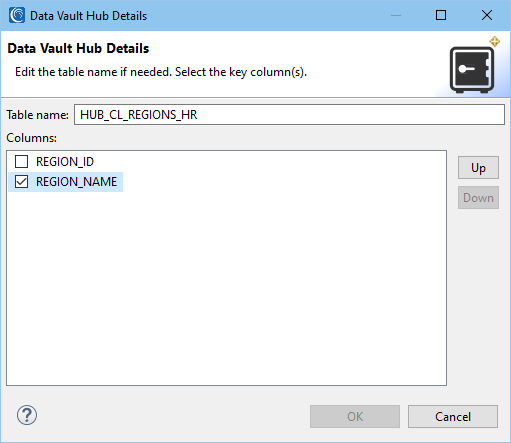Click the yellow sparkle on vault icon
The width and height of the screenshot is (511, 443).
(495, 42)
